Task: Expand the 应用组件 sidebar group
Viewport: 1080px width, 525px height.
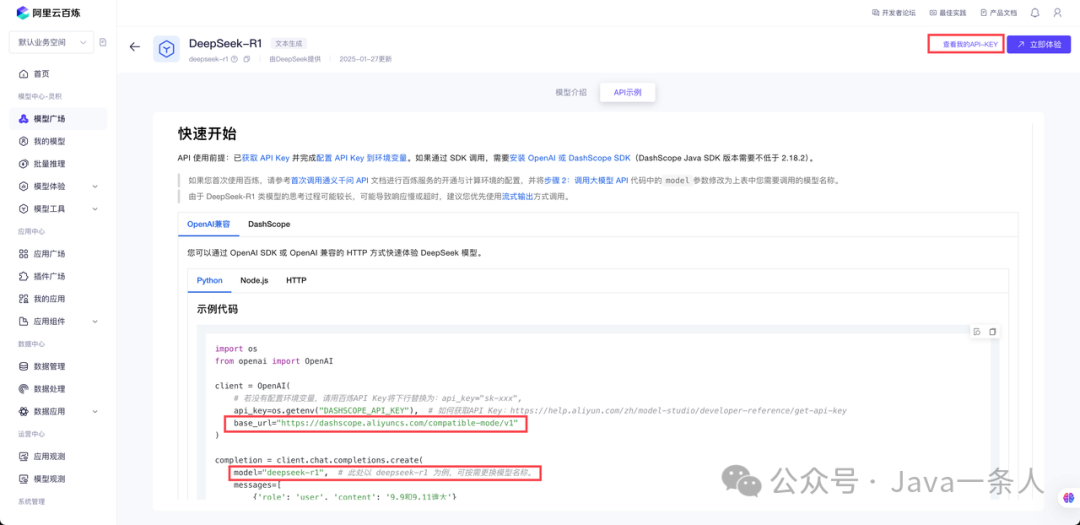Action: tap(58, 321)
